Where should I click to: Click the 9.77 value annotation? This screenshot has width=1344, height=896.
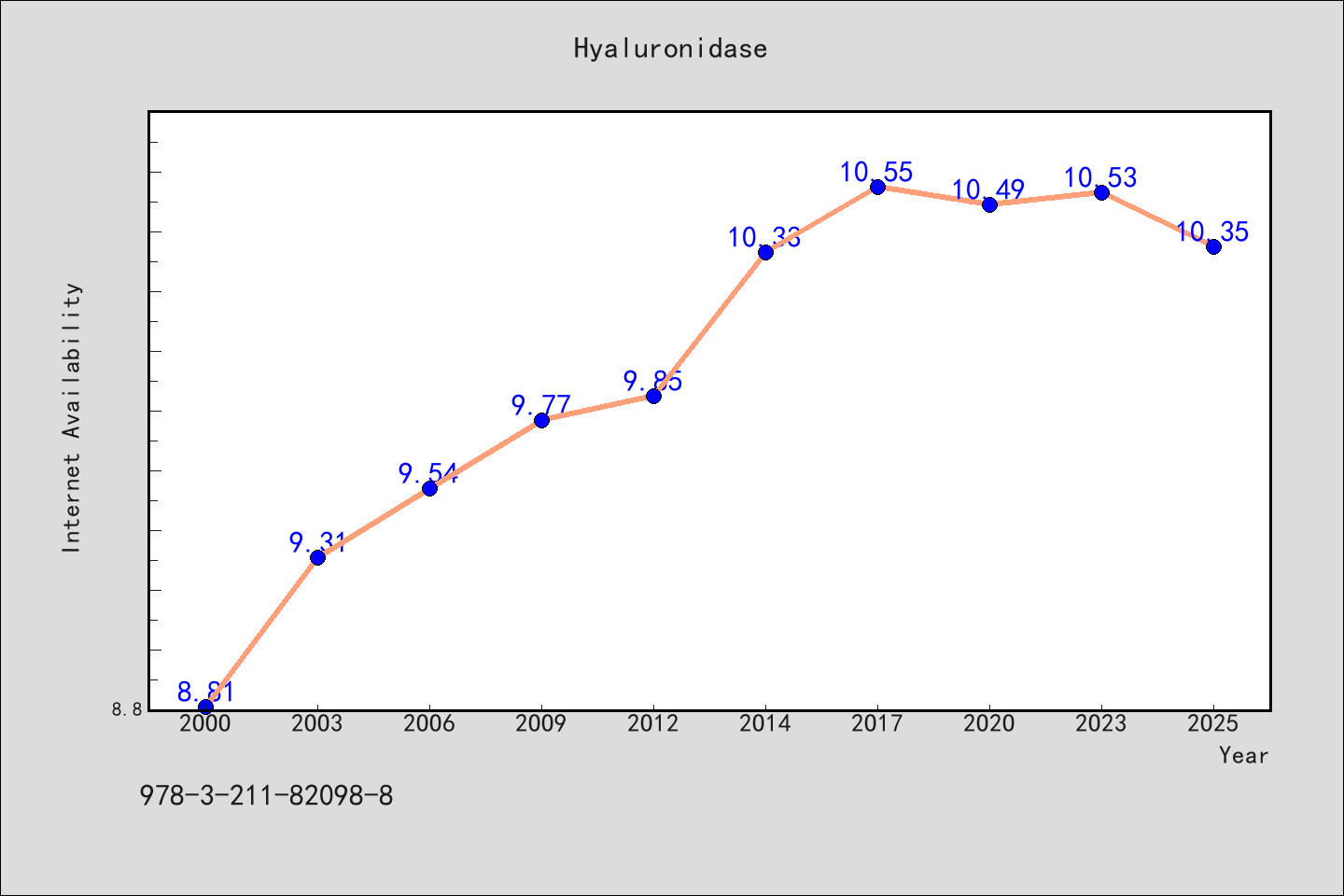[x=541, y=405]
